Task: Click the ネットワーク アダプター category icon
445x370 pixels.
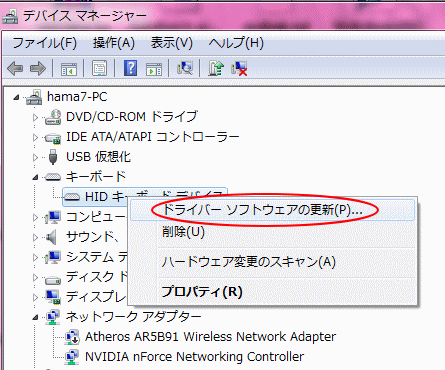Action: 53,317
